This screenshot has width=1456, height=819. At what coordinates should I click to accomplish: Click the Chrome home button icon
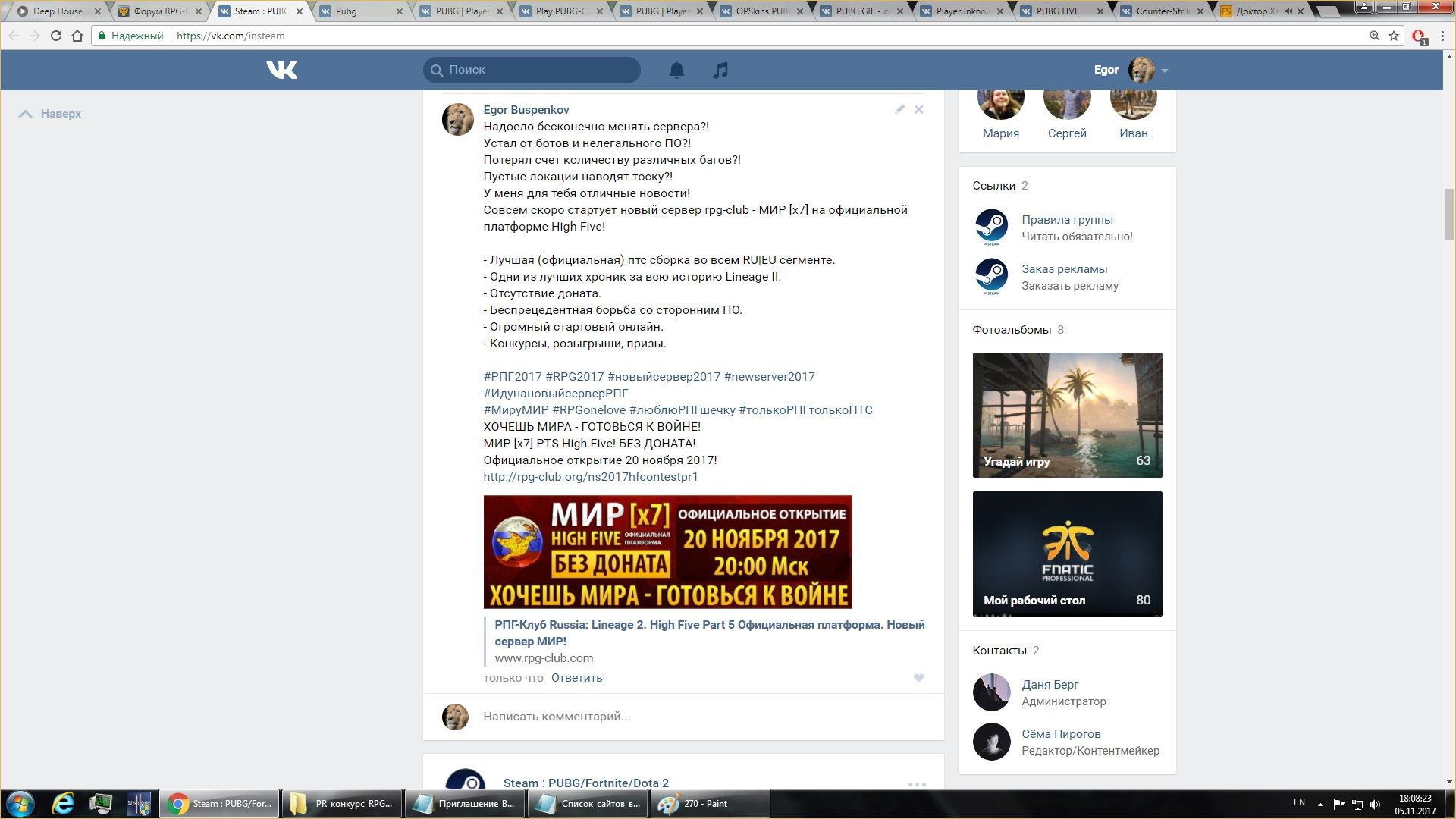point(77,36)
